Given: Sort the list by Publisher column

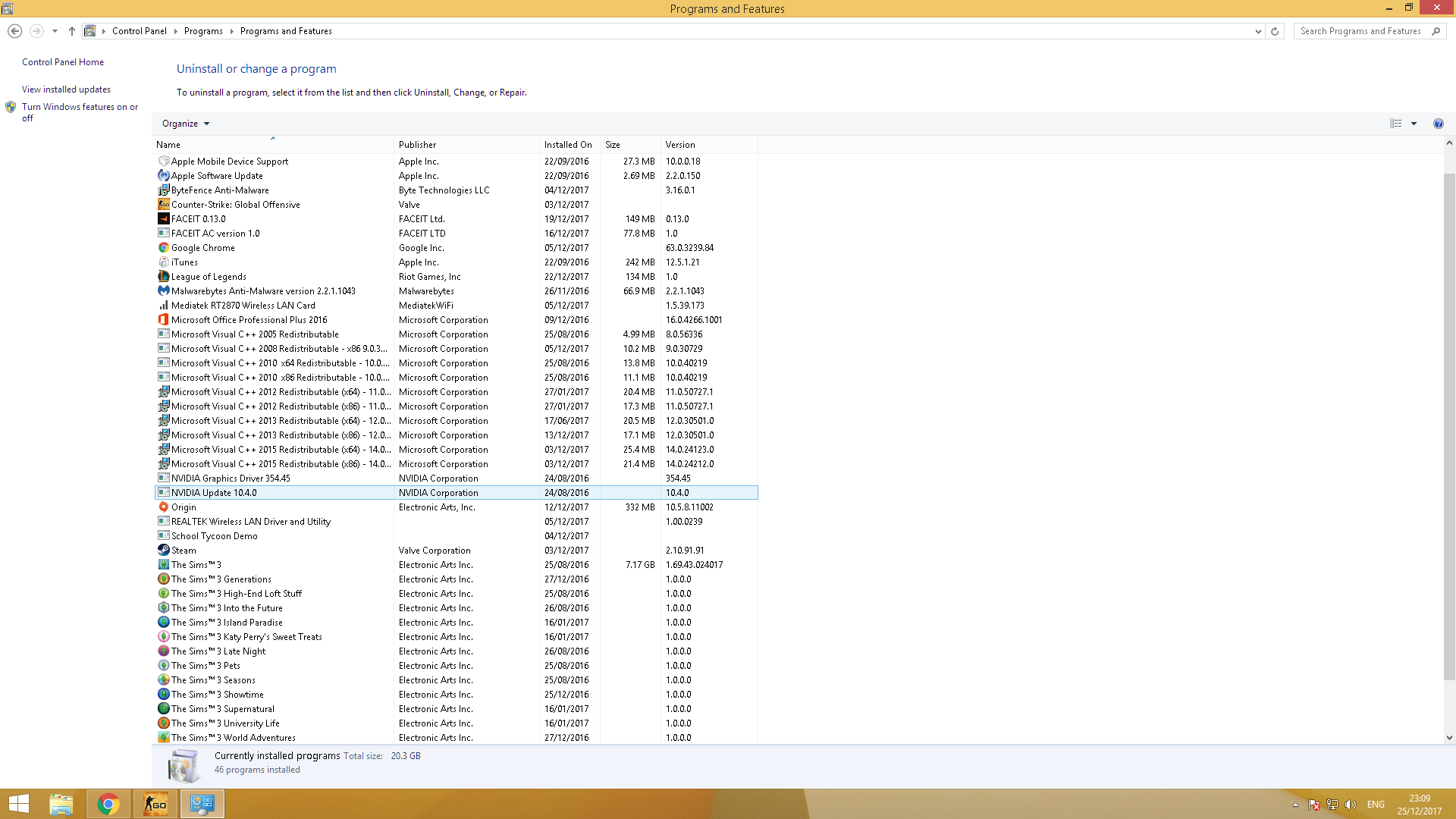Looking at the screenshot, I should (417, 145).
